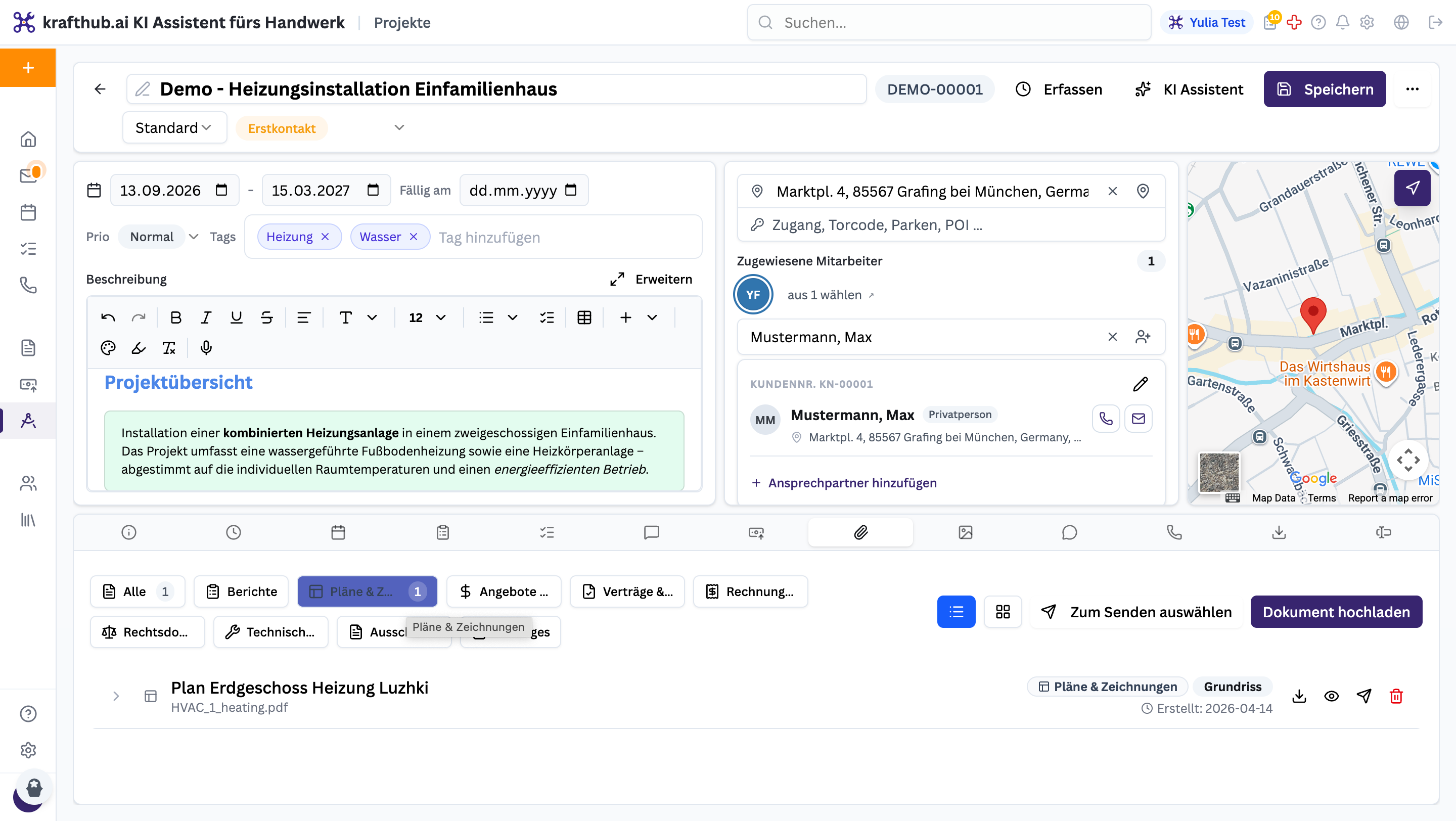Image resolution: width=1456 pixels, height=821 pixels.
Task: Open the Projekte icon in left sidebar
Action: (x=28, y=421)
